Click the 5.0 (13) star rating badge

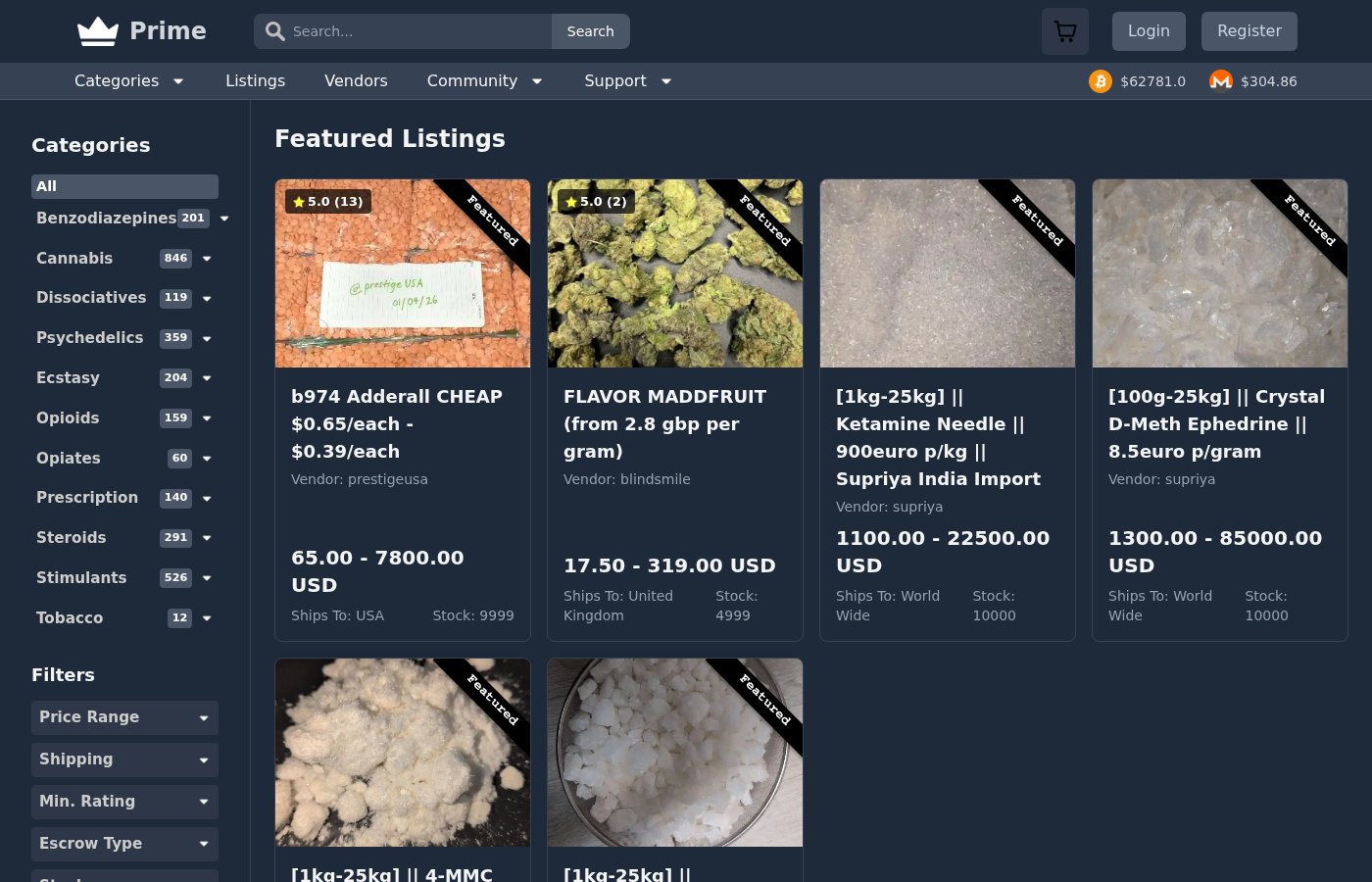[x=328, y=202]
